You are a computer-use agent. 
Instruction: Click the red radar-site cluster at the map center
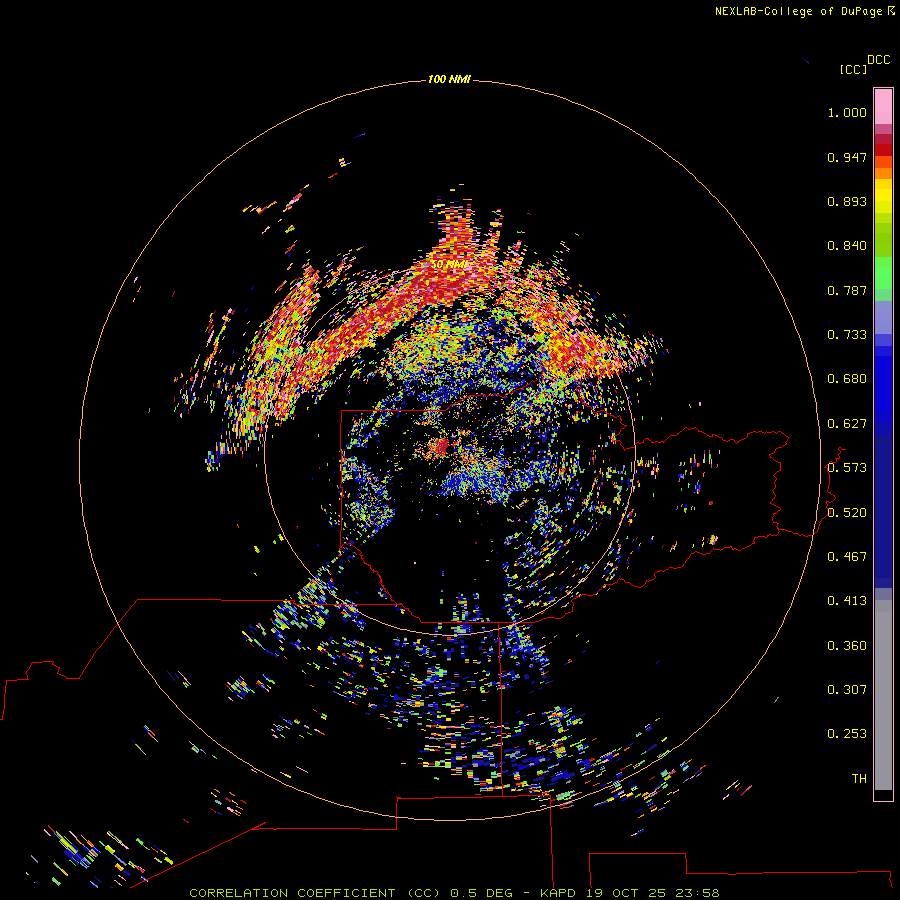[441, 446]
